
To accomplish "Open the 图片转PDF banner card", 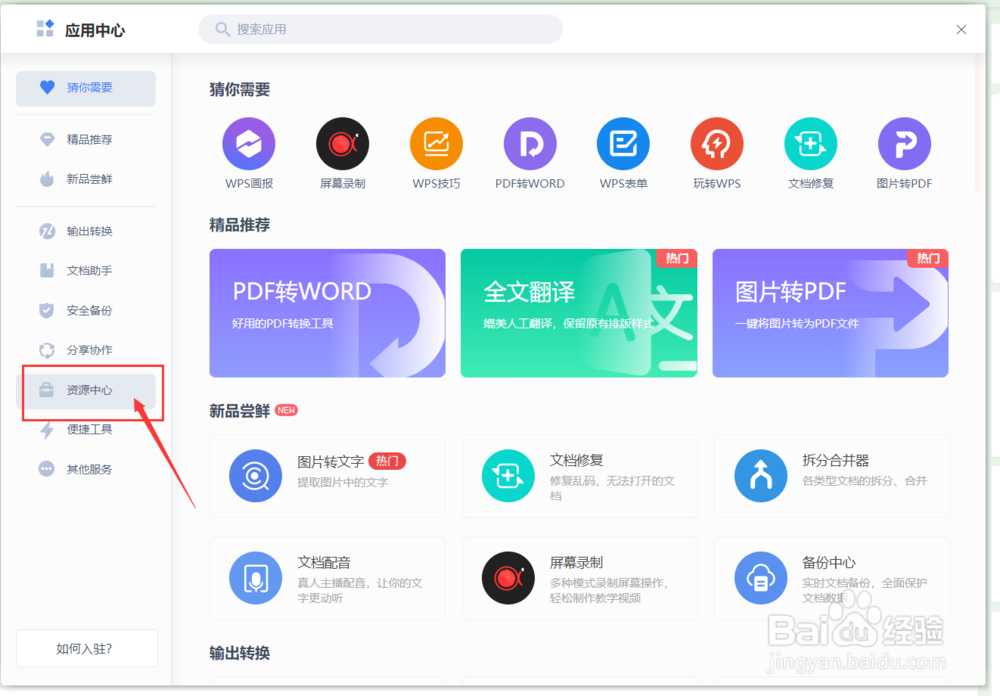I will tap(830, 313).
